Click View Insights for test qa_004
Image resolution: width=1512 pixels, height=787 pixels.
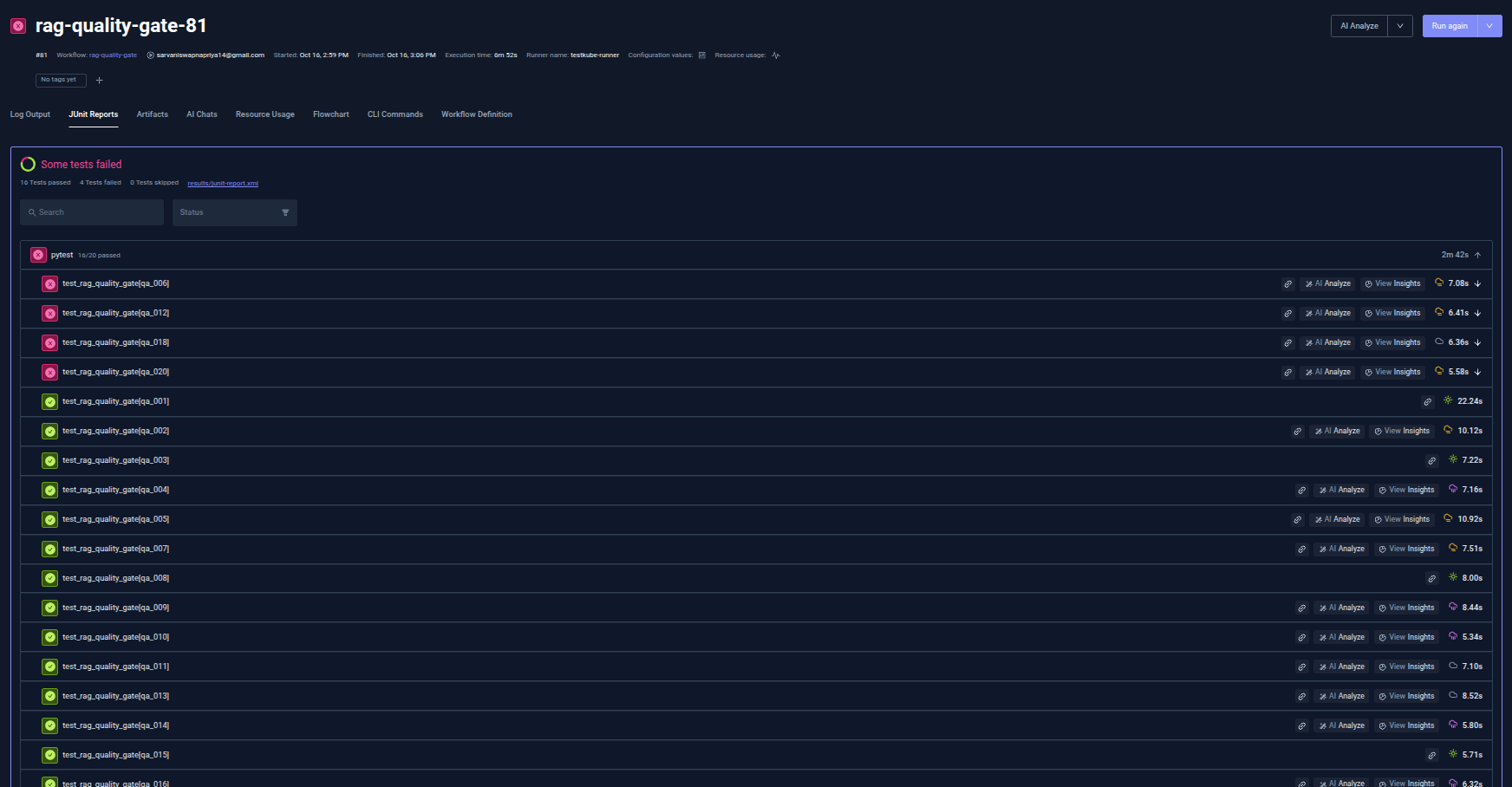tap(1406, 490)
